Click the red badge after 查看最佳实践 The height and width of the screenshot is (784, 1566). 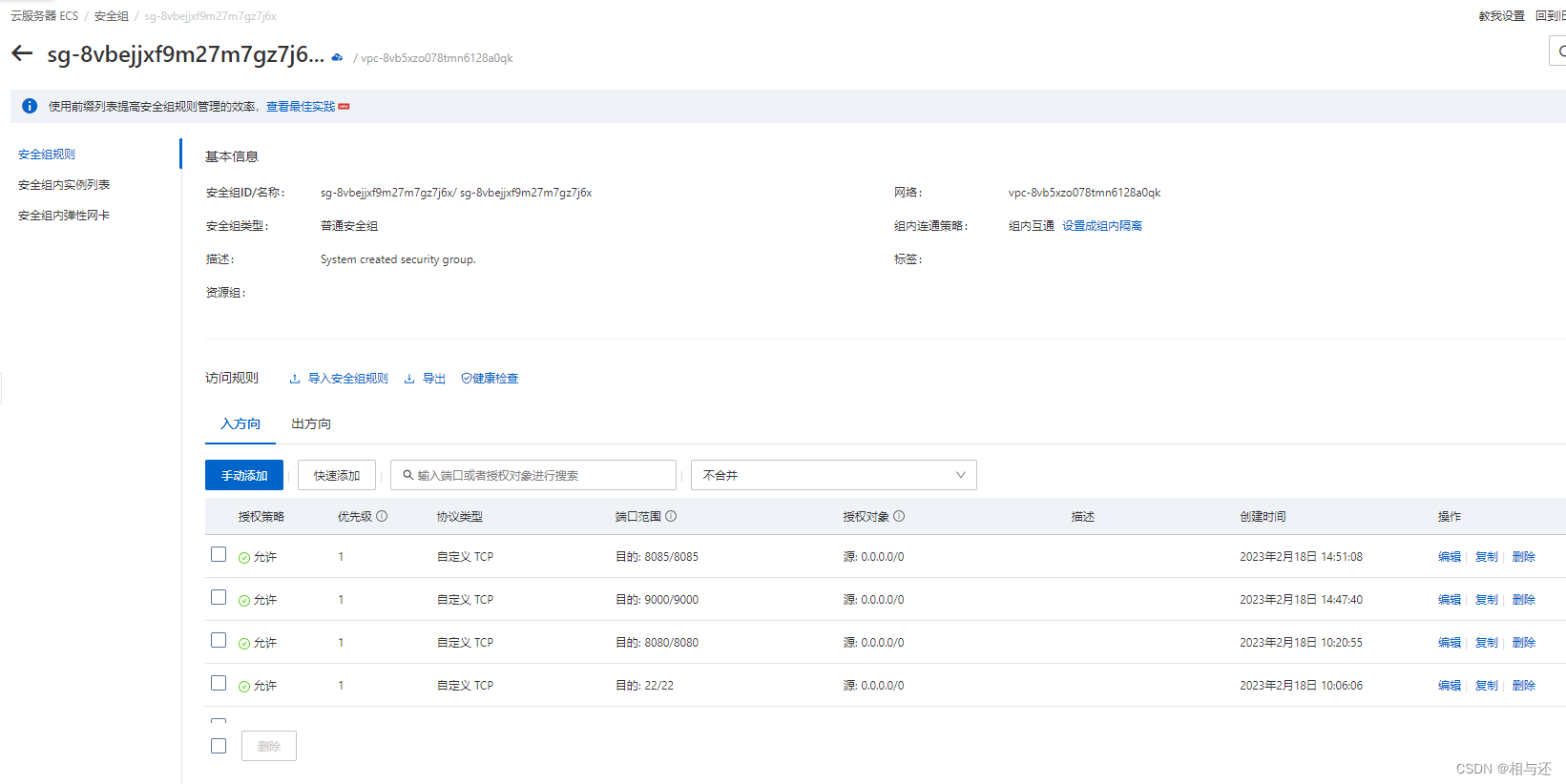[x=345, y=107]
